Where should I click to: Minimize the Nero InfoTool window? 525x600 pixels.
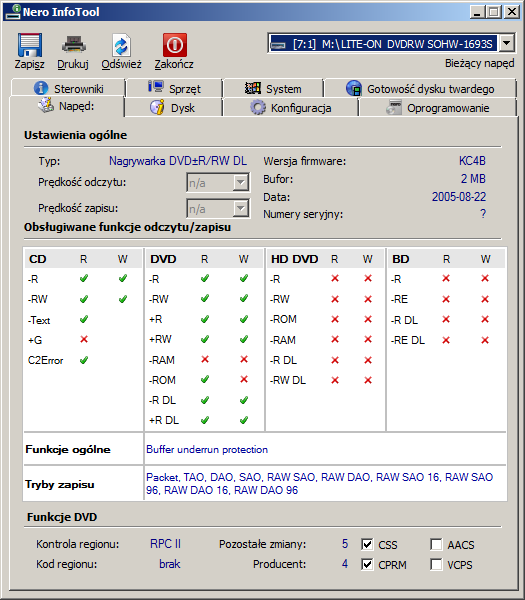click(477, 12)
